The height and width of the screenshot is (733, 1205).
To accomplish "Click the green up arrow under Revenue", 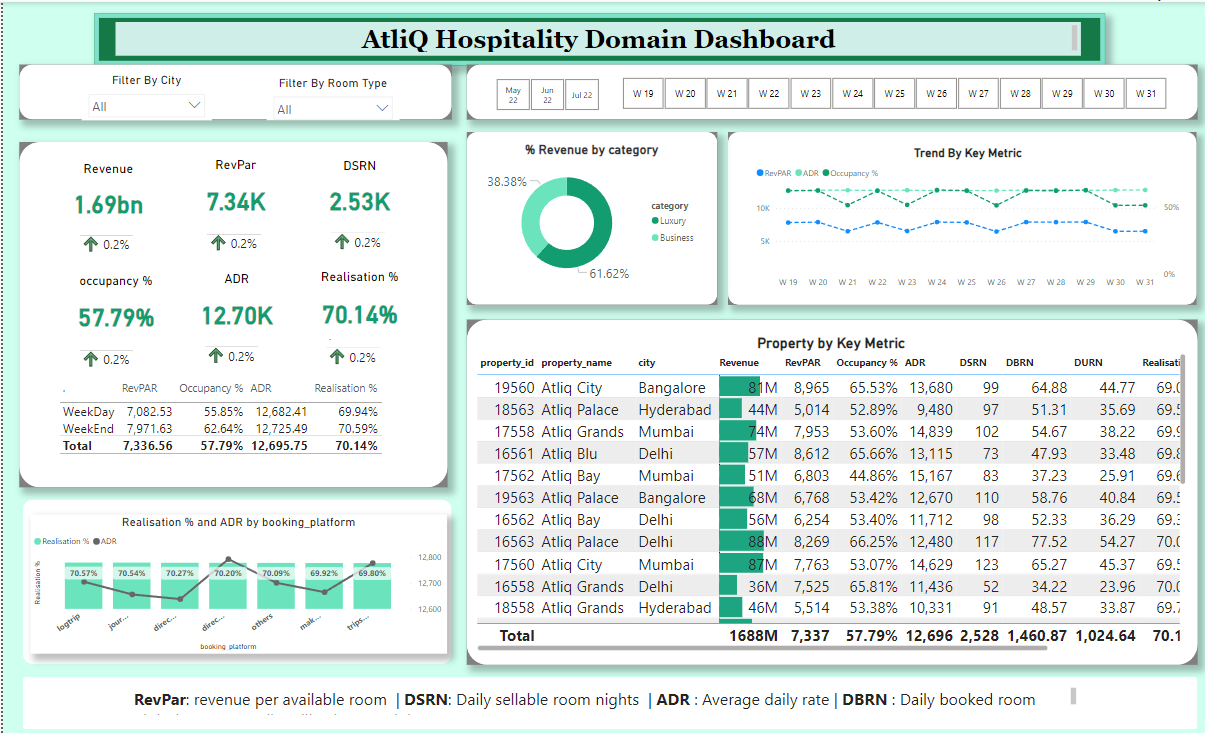I will (x=91, y=244).
